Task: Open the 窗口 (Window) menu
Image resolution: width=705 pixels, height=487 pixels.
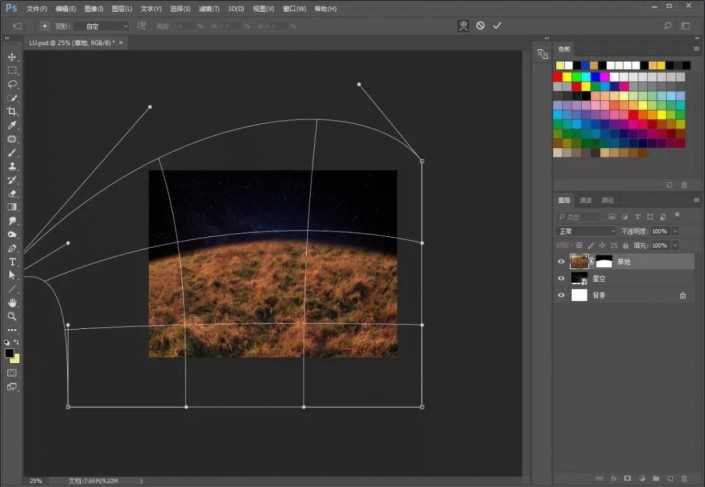Action: coord(295,8)
